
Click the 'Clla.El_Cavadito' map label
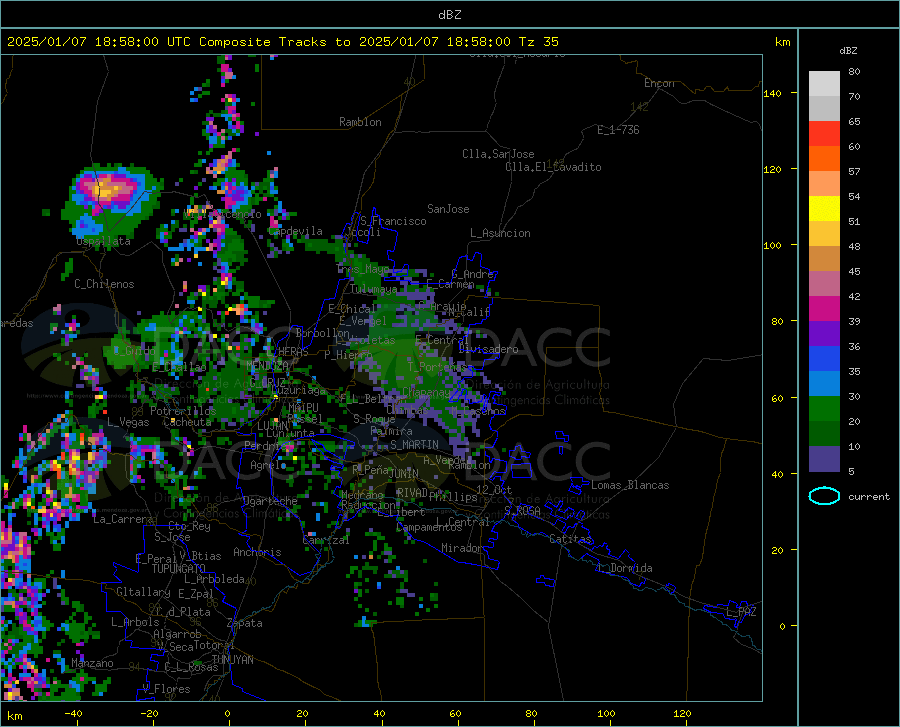pos(553,167)
